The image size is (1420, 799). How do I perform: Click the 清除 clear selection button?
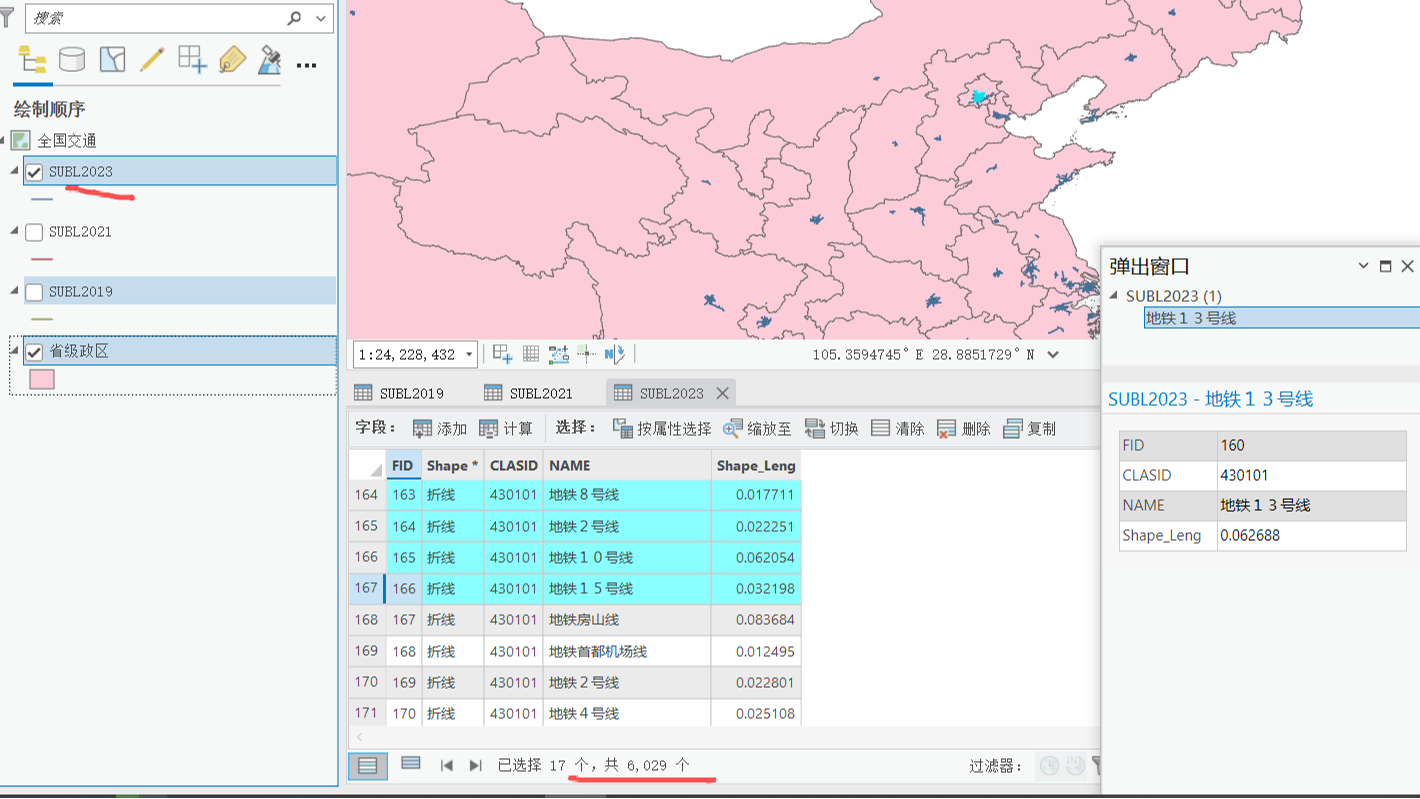tap(897, 428)
